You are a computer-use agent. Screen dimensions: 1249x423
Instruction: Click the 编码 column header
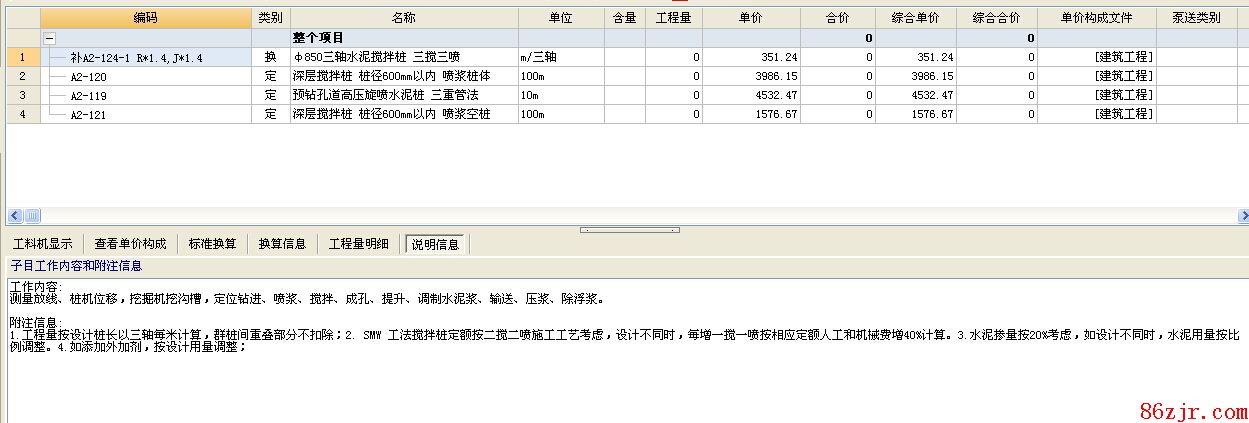coord(145,18)
